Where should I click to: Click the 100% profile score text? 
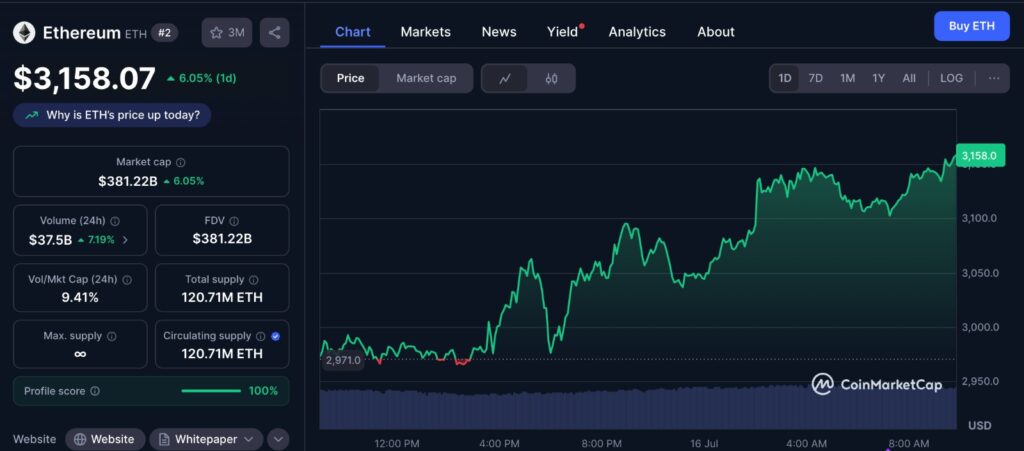coord(263,391)
